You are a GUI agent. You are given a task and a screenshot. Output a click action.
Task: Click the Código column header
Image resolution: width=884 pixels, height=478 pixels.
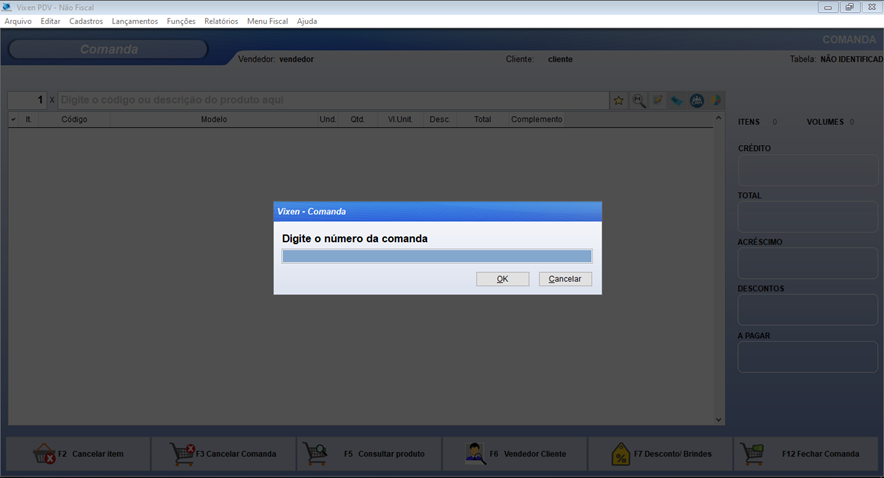74,120
